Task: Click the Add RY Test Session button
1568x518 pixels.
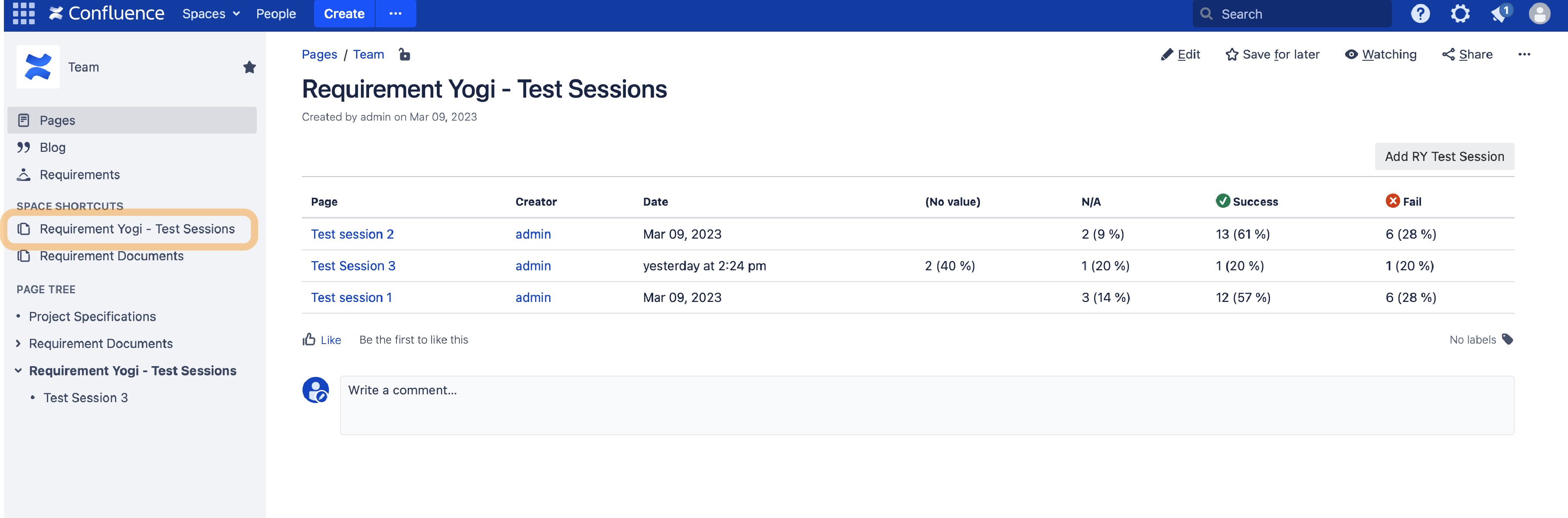Action: 1444,157
